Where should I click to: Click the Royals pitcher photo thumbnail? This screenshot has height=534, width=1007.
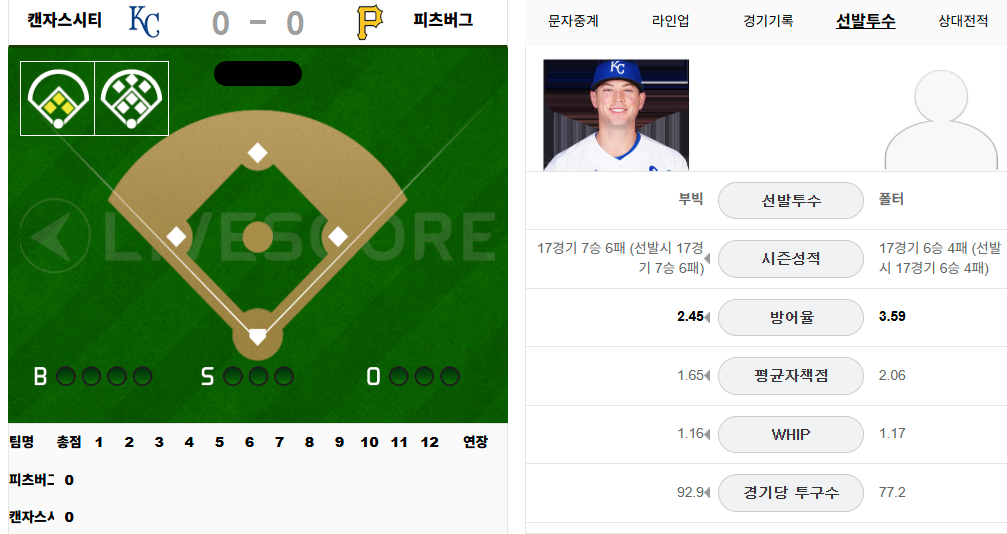[616, 115]
